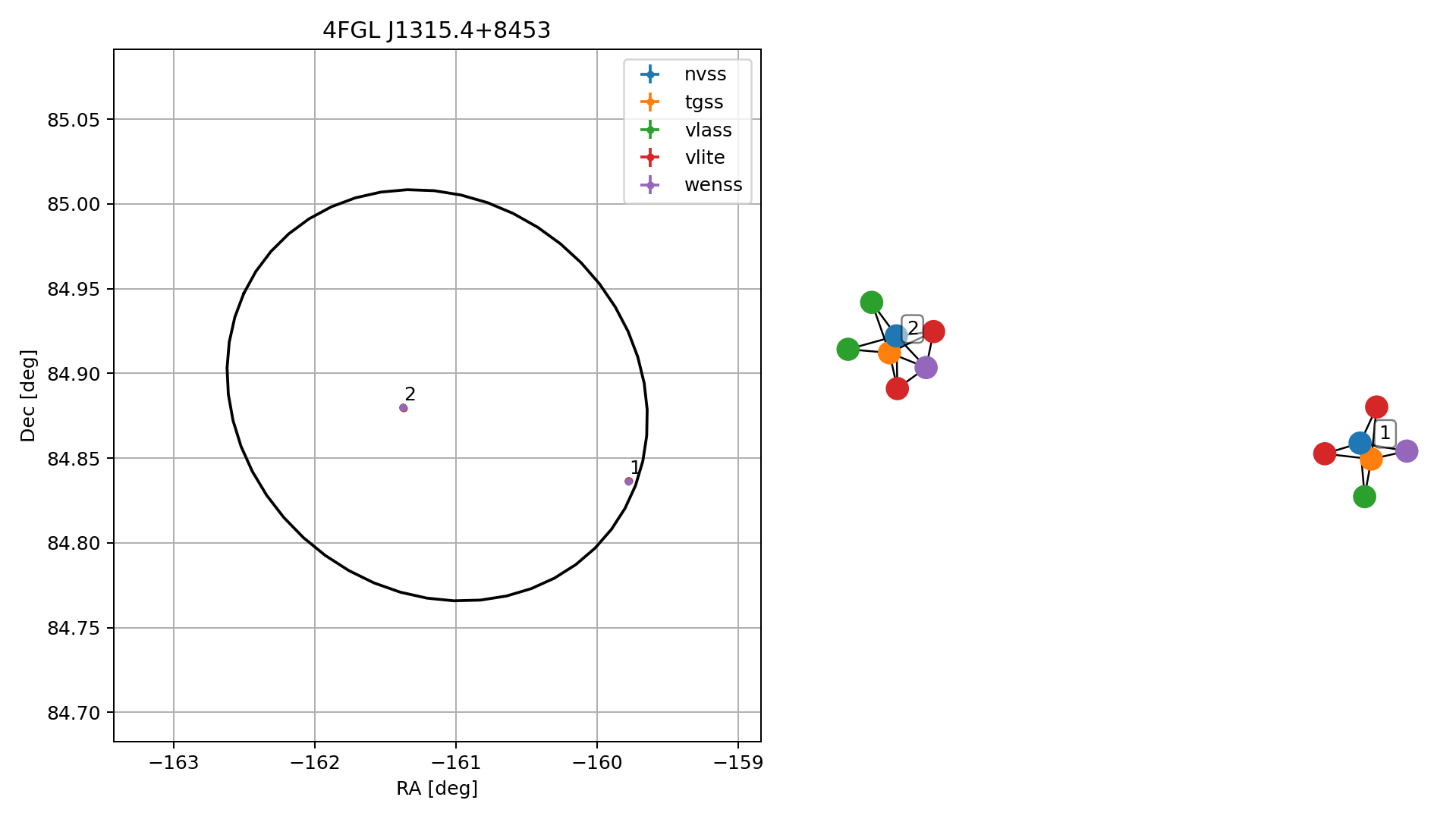This screenshot has height=819, width=1456.
Task: Click the boxed label 2 in the graph
Action: (x=913, y=328)
